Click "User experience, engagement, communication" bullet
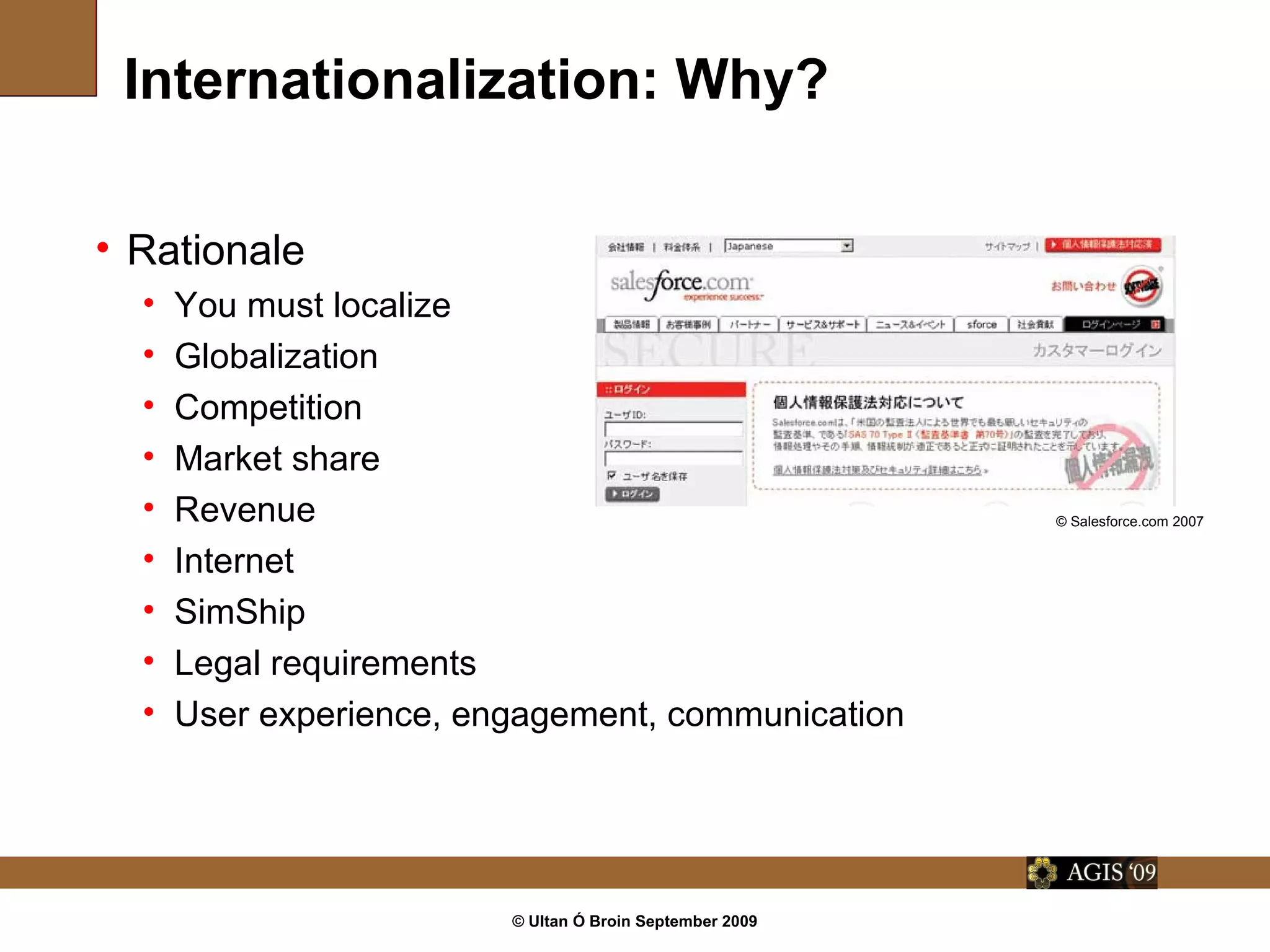The height and width of the screenshot is (952, 1270). 540,715
